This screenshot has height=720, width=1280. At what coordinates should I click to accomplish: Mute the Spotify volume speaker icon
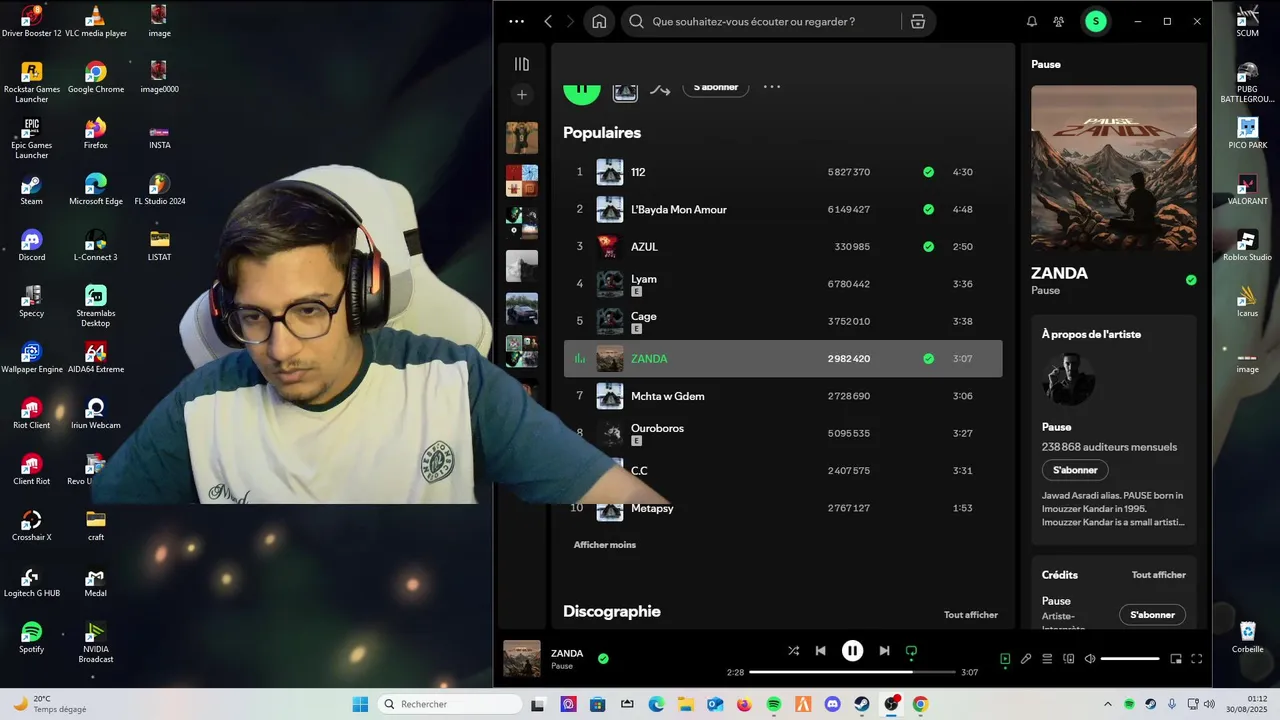pyautogui.click(x=1090, y=659)
